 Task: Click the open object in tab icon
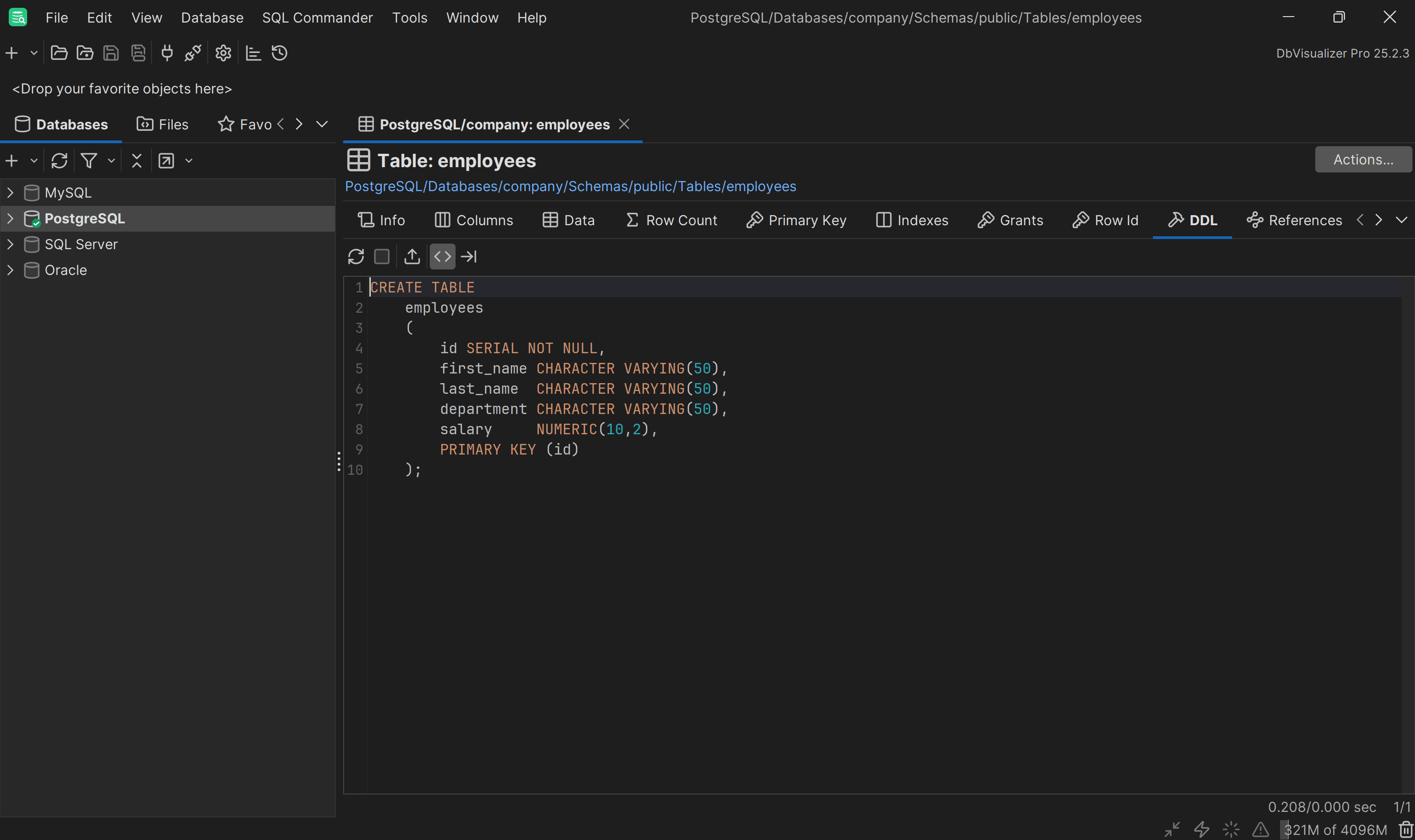point(166,161)
